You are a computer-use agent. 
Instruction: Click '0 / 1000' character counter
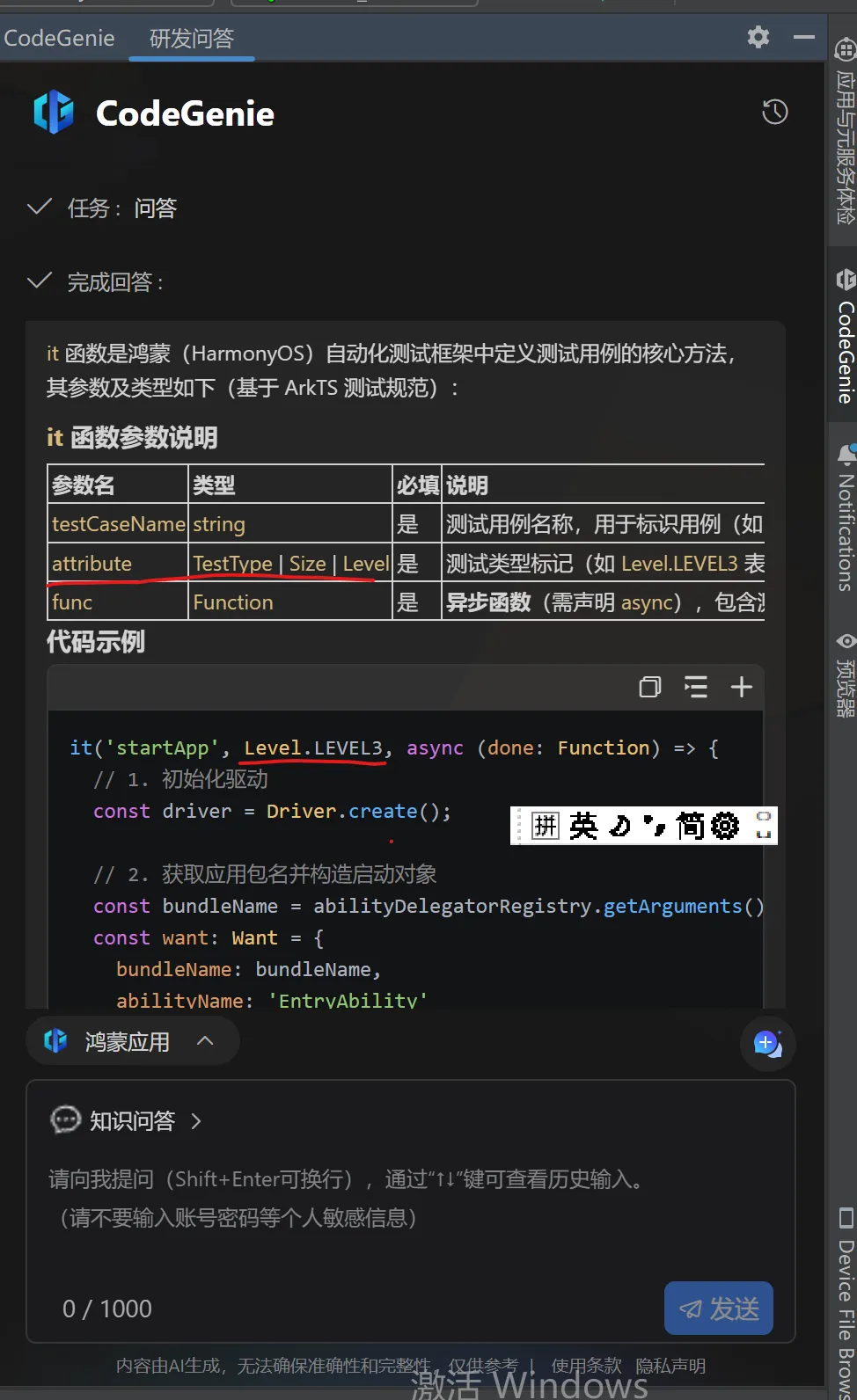click(107, 1309)
